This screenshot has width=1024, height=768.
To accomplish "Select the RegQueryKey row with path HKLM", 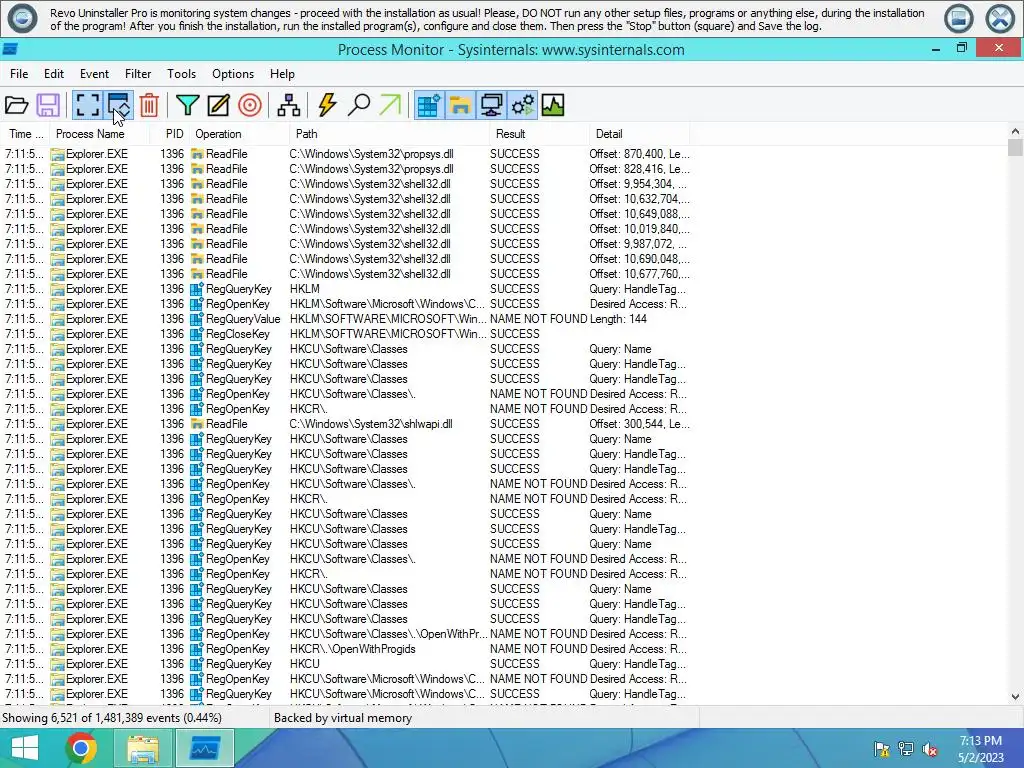I will pos(346,289).
